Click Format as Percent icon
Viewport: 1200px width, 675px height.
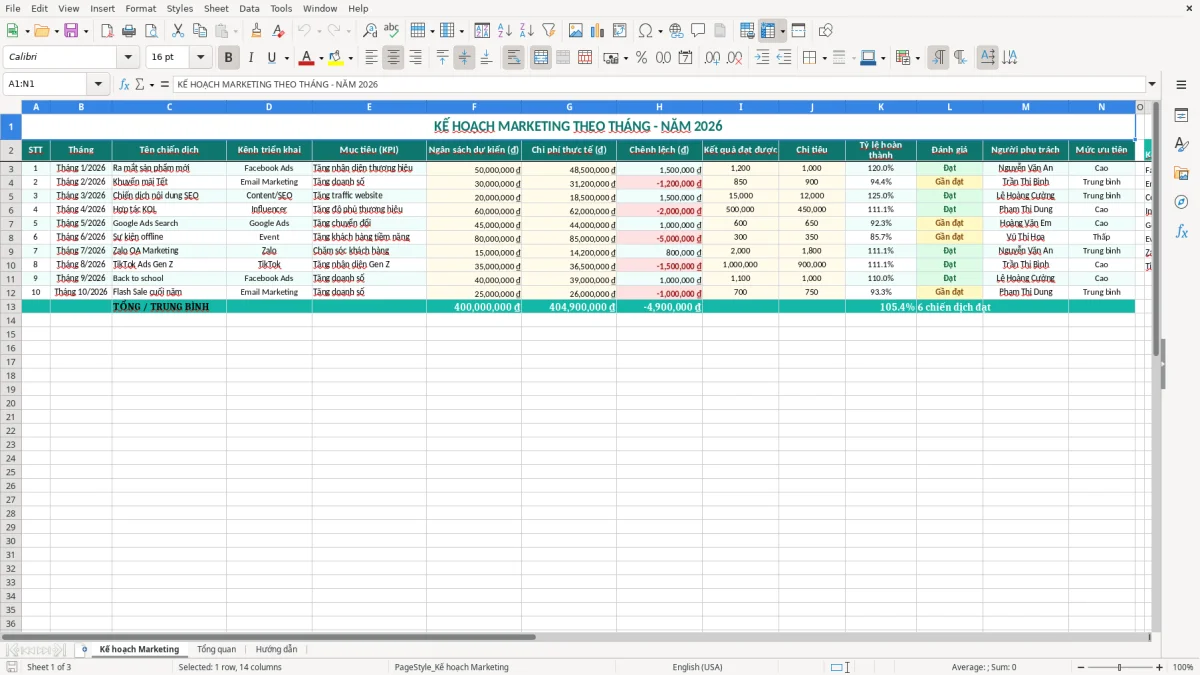click(641, 58)
